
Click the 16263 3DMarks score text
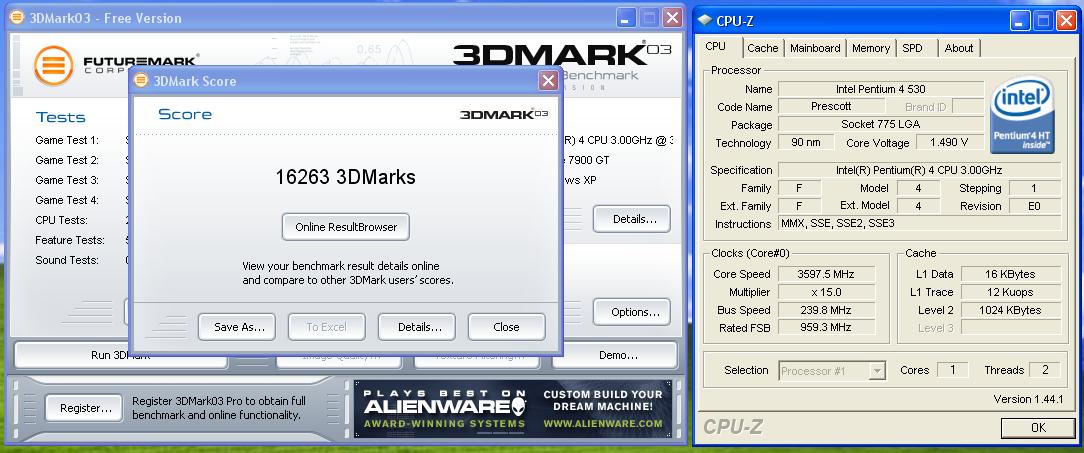coord(346,177)
